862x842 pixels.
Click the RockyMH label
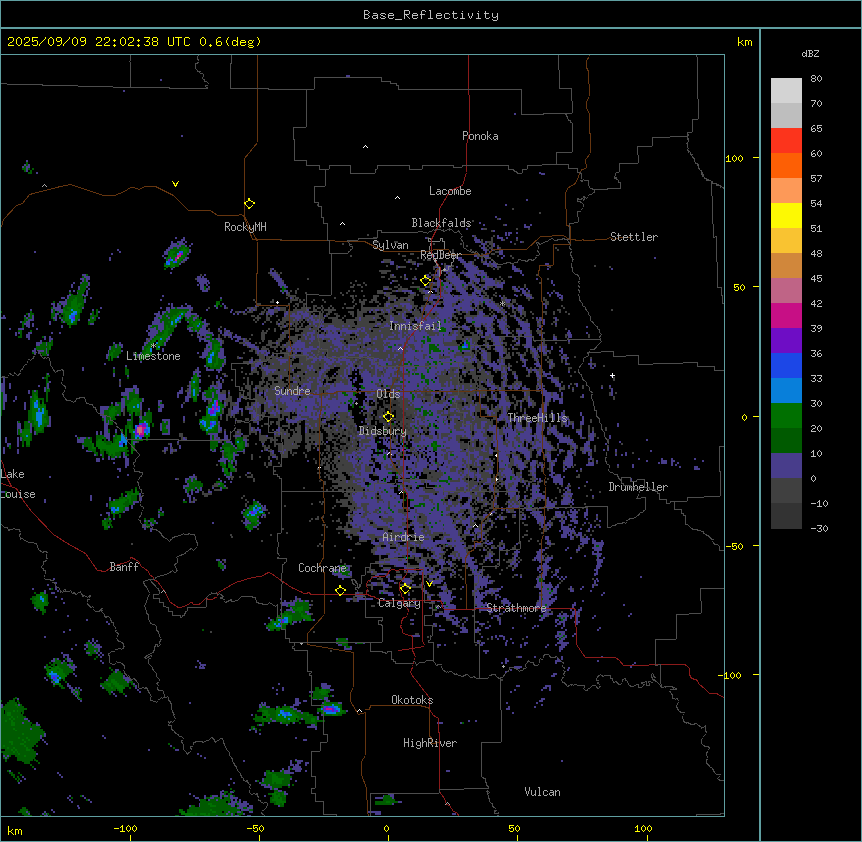(x=245, y=226)
